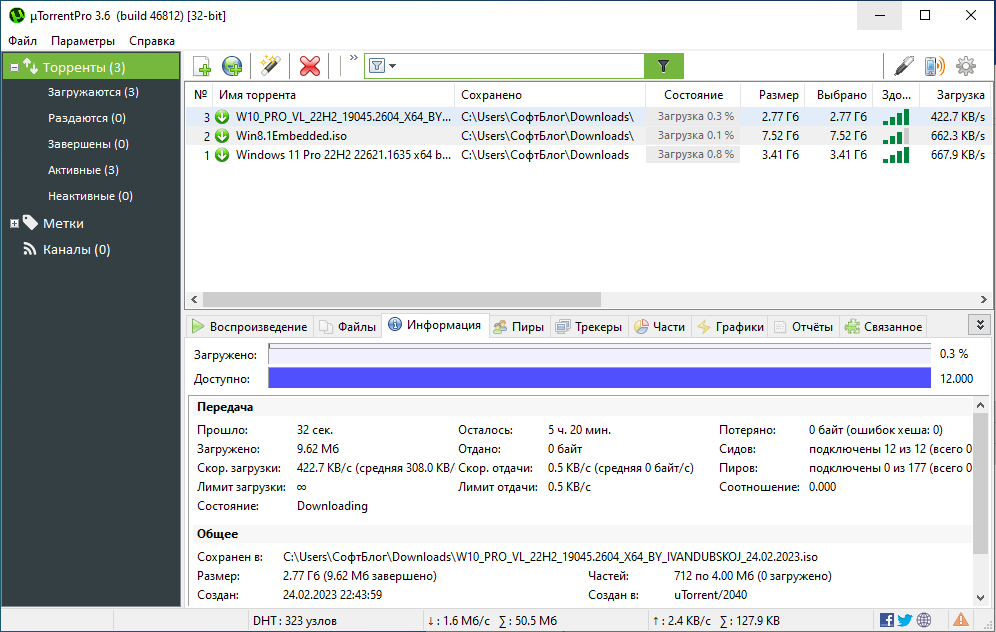This screenshot has width=996, height=632.
Task: Launch the torrent creation wizard icon
Action: [x=268, y=65]
